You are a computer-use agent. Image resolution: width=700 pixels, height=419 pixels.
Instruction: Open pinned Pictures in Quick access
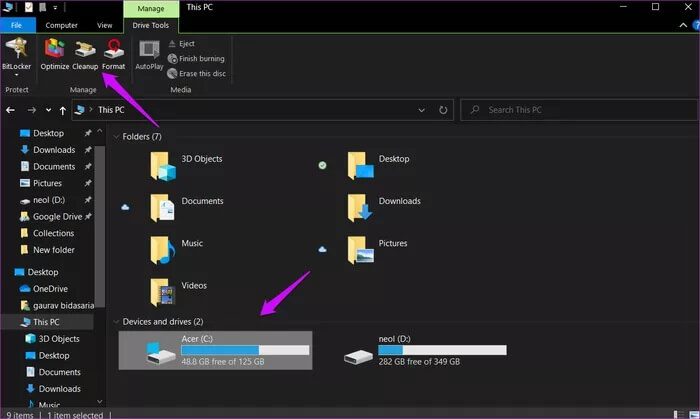(47, 183)
